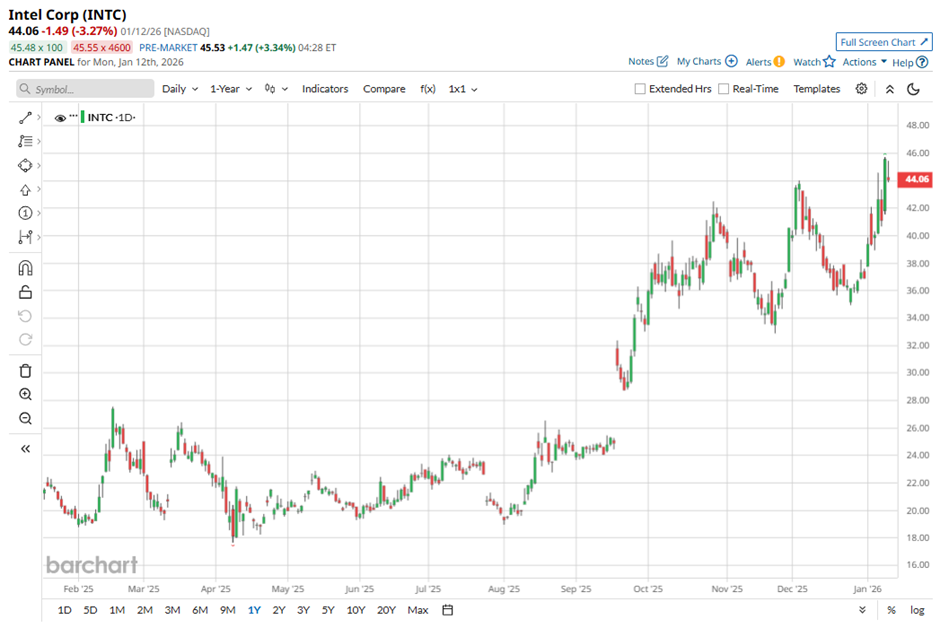
Task: Choose the shapes drawing tool
Action: pyautogui.click(x=25, y=165)
